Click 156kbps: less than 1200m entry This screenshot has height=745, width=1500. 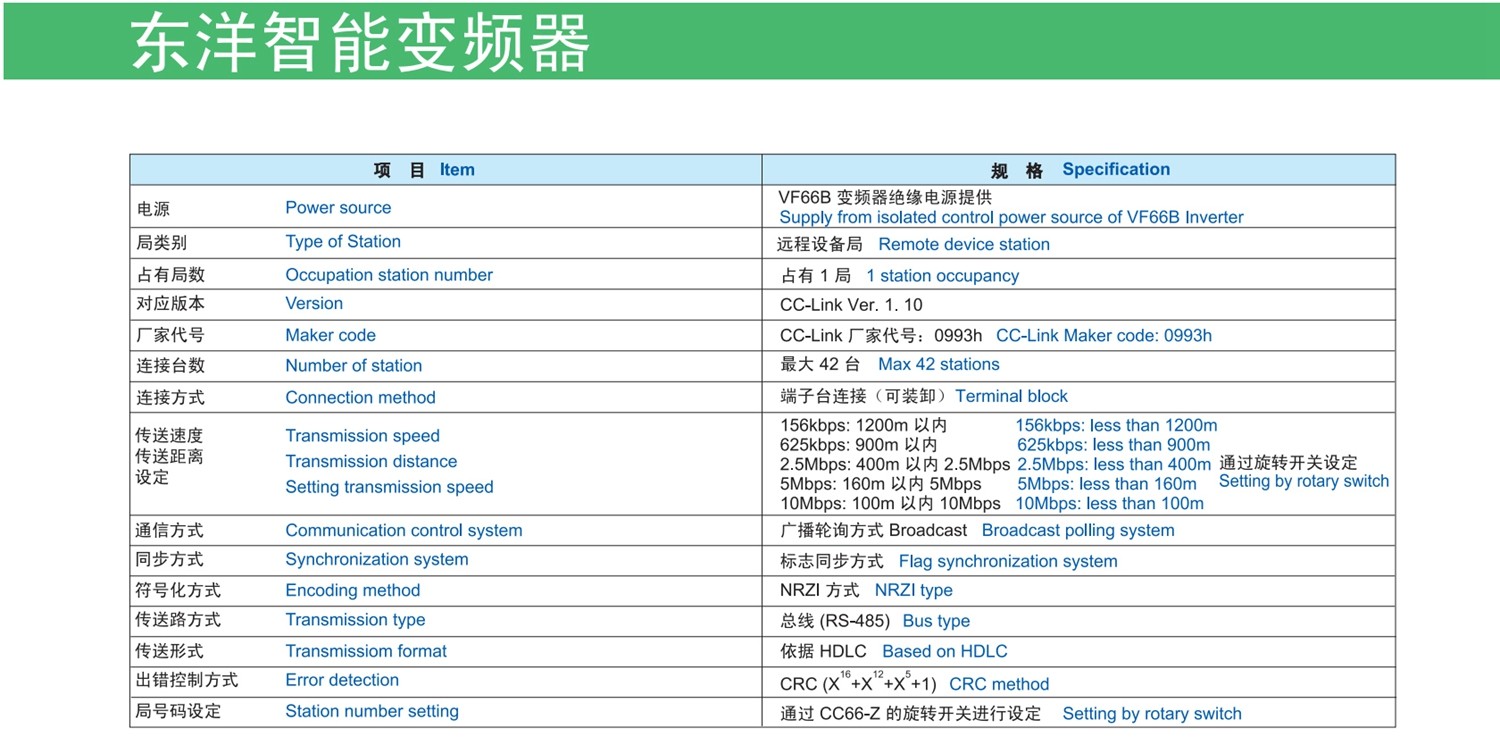tap(1117, 426)
